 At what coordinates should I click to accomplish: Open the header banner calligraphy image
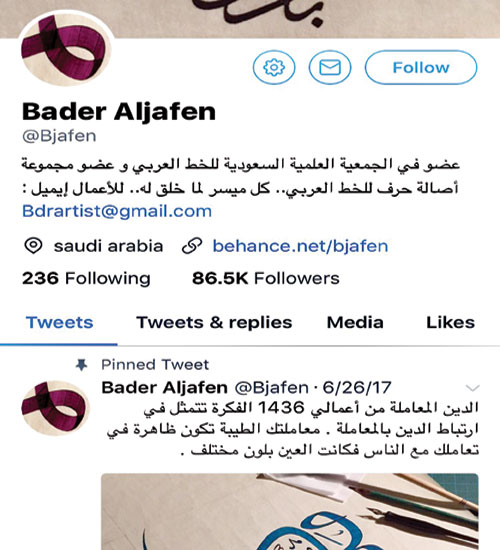coord(250,19)
